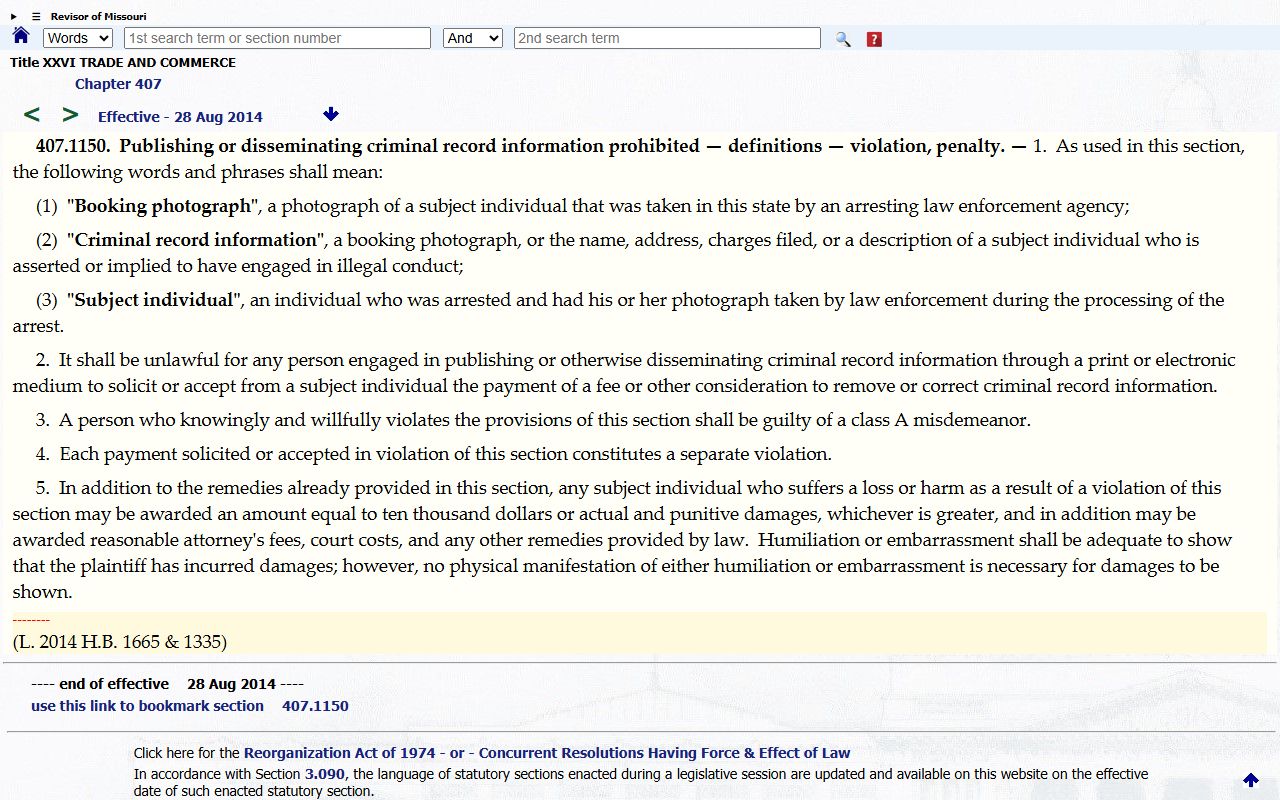
Task: Expand the small triangle beside the menu
Action: pyautogui.click(x=14, y=16)
